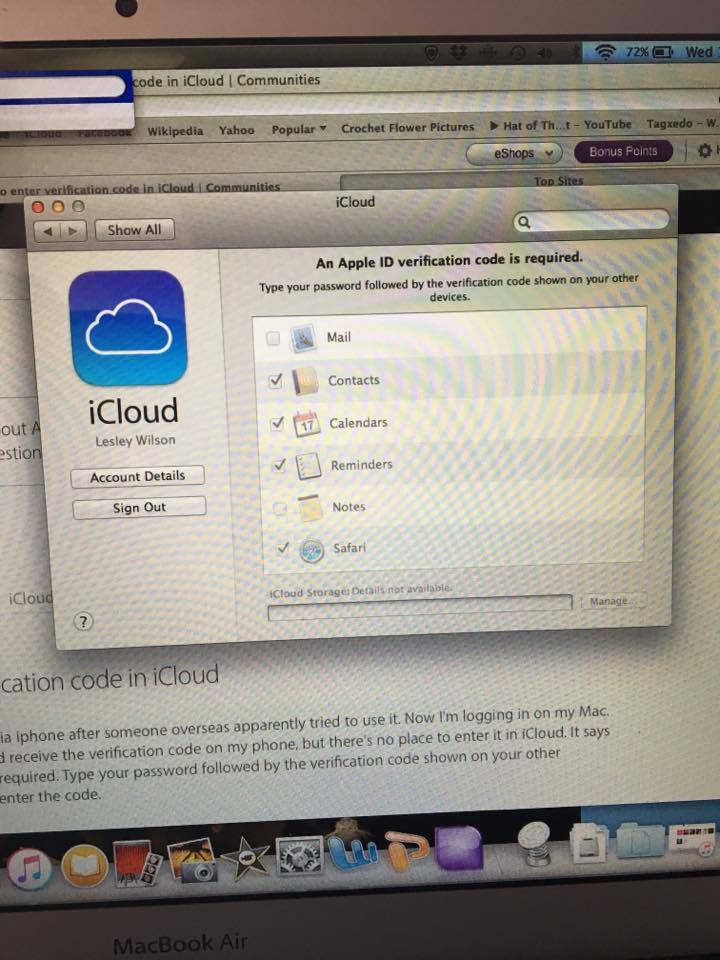Open the documents stack in the Dock
The image size is (720, 960).
(588, 842)
